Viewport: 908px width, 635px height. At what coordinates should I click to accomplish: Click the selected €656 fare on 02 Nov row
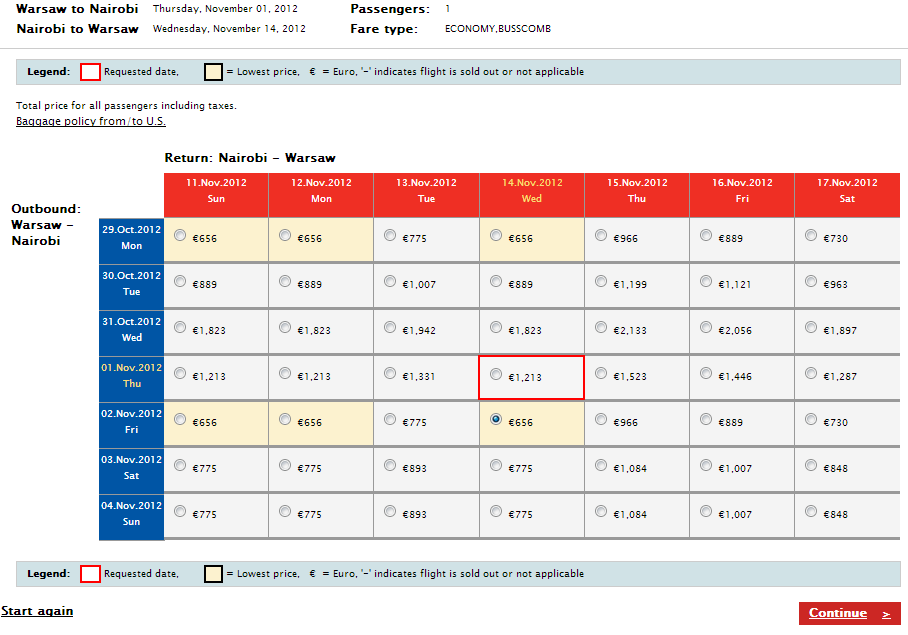click(496, 419)
